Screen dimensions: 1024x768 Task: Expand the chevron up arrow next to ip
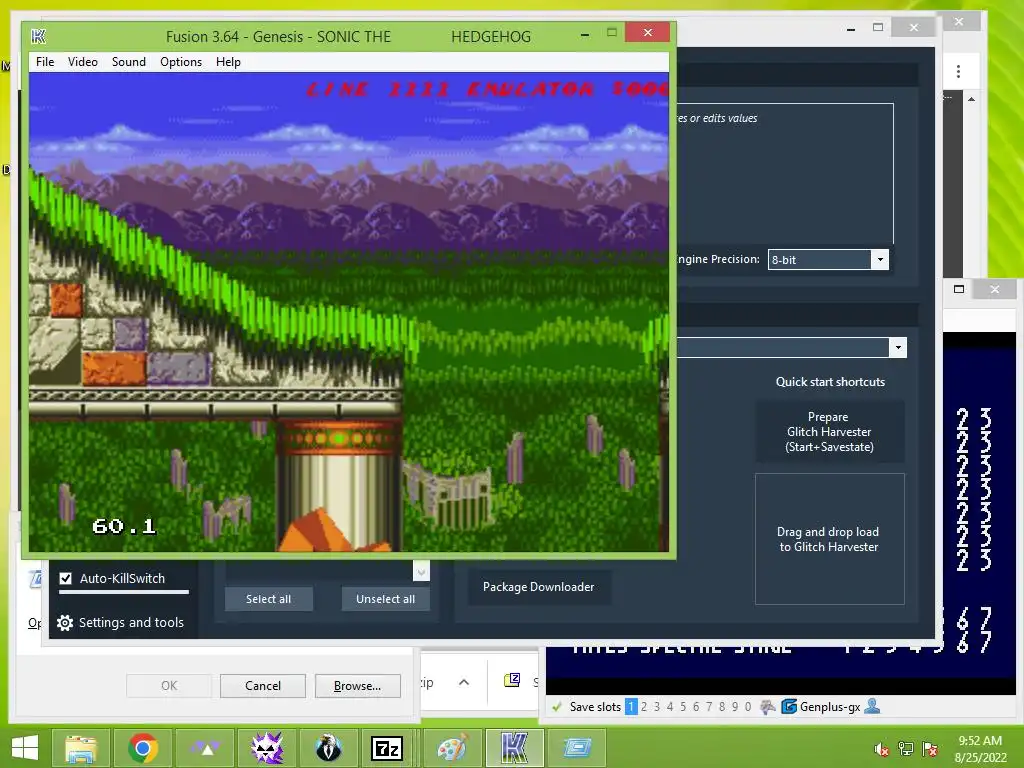click(464, 682)
